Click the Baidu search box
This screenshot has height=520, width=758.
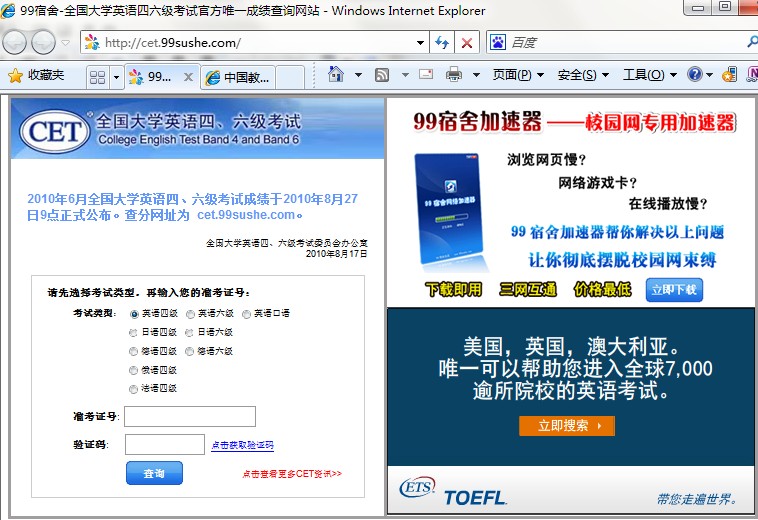click(626, 43)
